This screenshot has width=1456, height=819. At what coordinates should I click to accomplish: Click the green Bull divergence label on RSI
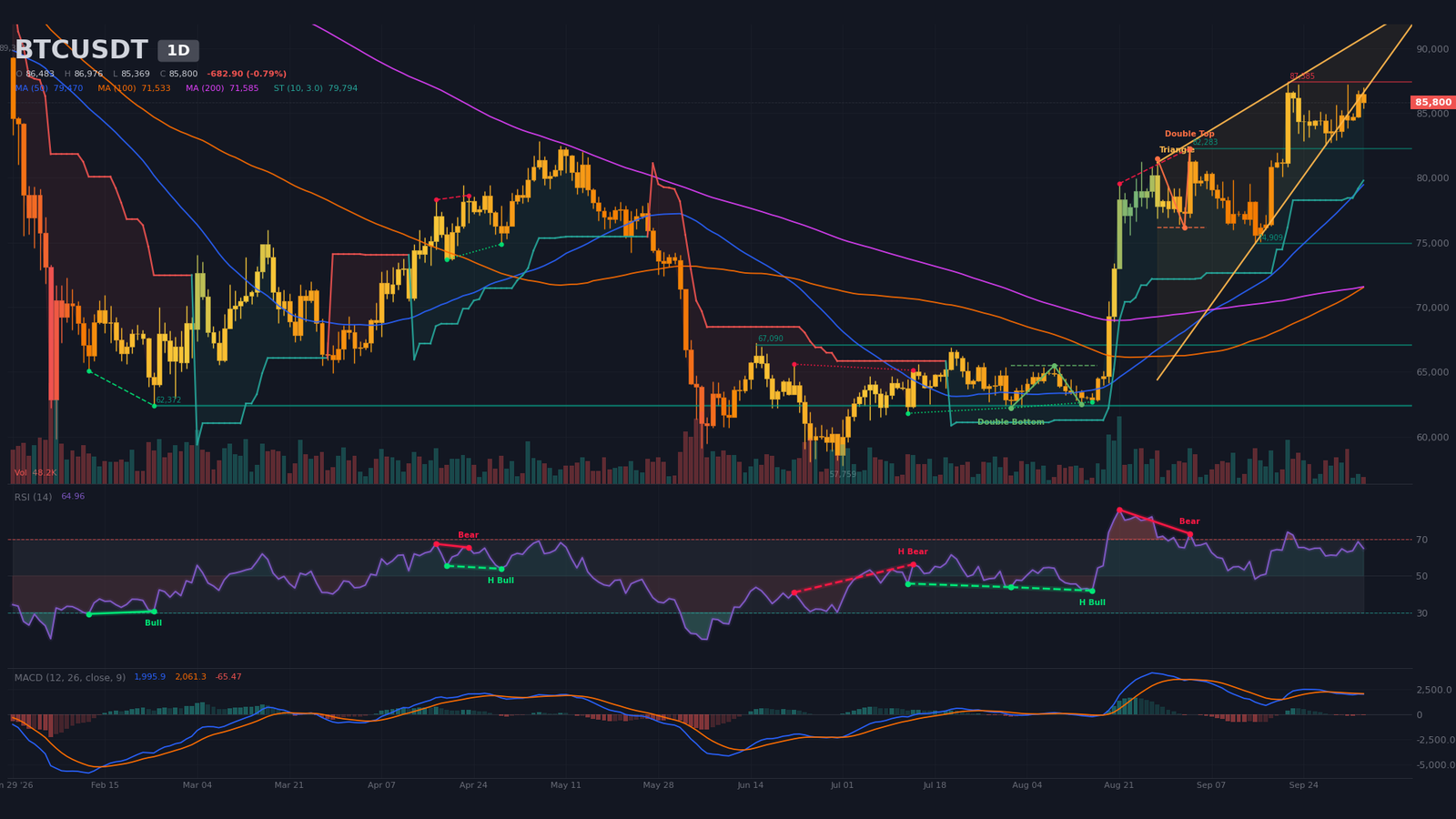click(x=154, y=622)
